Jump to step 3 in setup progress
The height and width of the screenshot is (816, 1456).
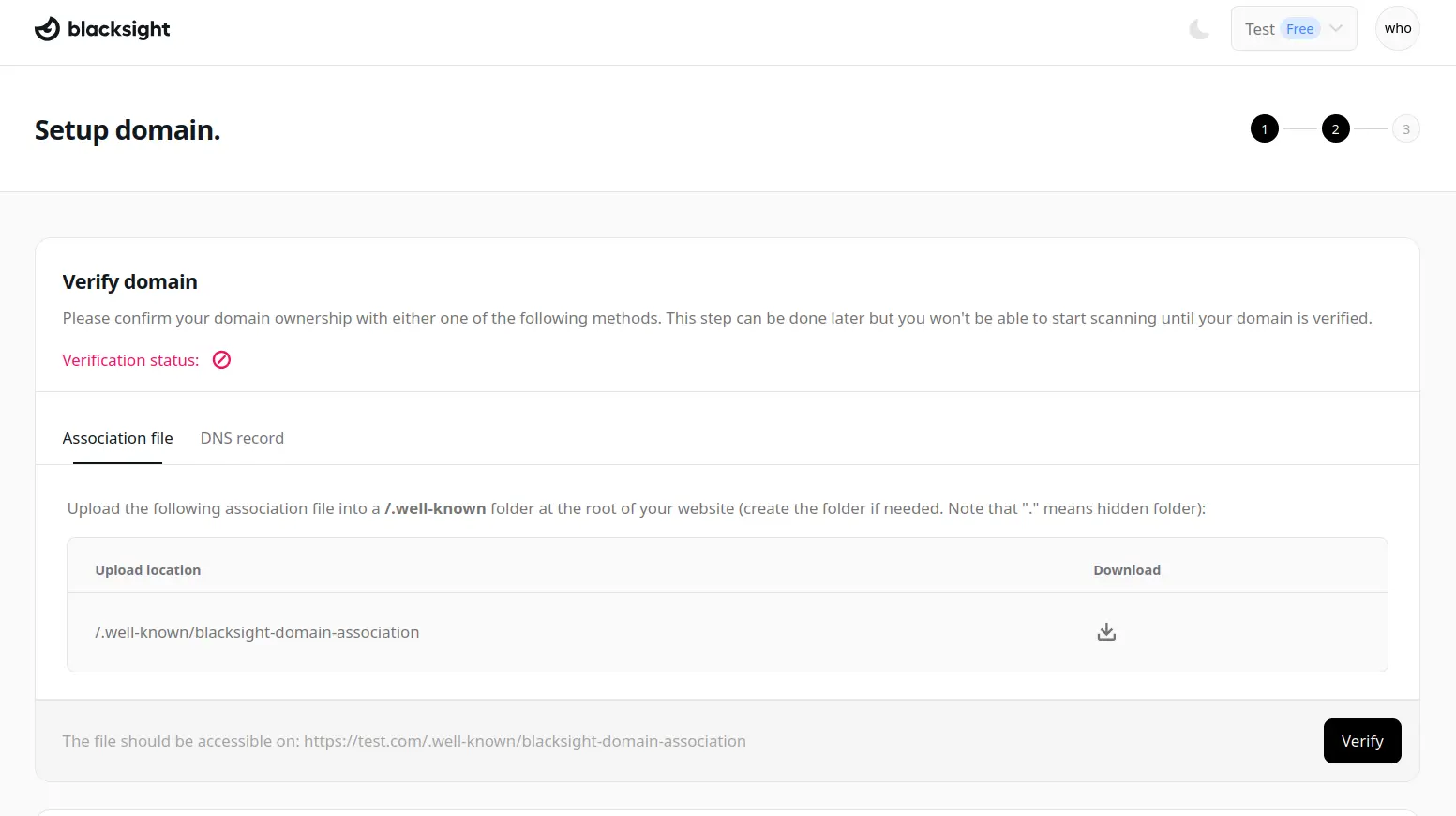(1405, 129)
